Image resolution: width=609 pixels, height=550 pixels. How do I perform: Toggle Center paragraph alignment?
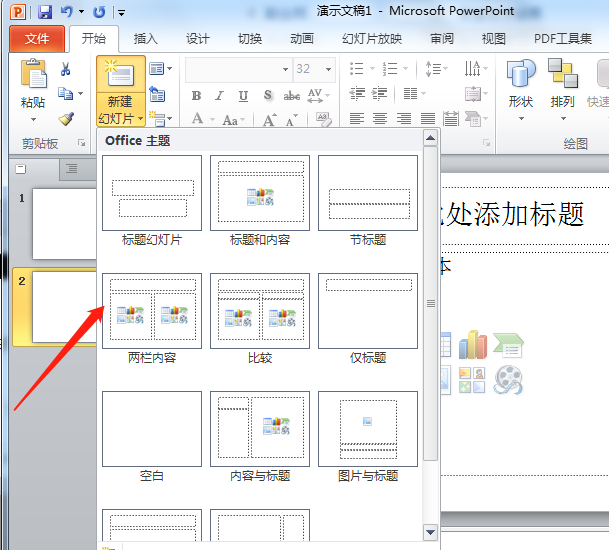(x=380, y=118)
